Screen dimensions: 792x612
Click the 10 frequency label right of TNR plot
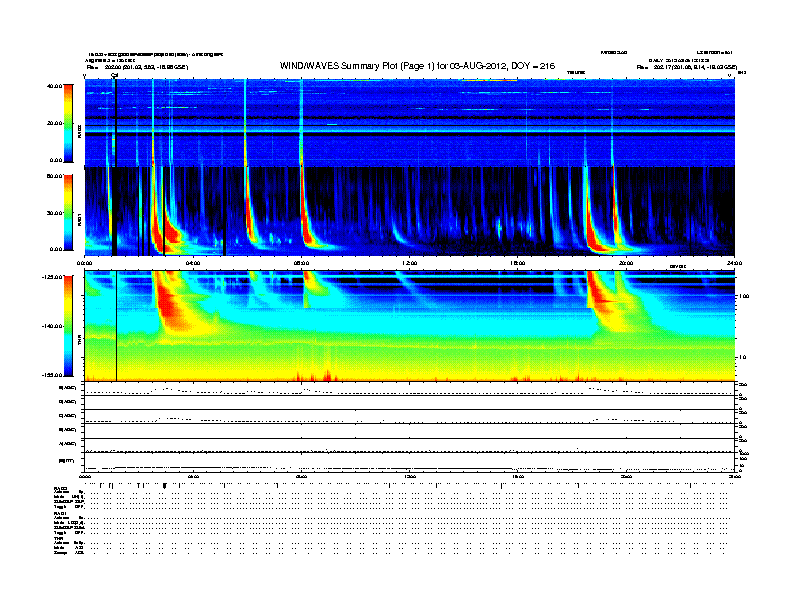tap(742, 357)
